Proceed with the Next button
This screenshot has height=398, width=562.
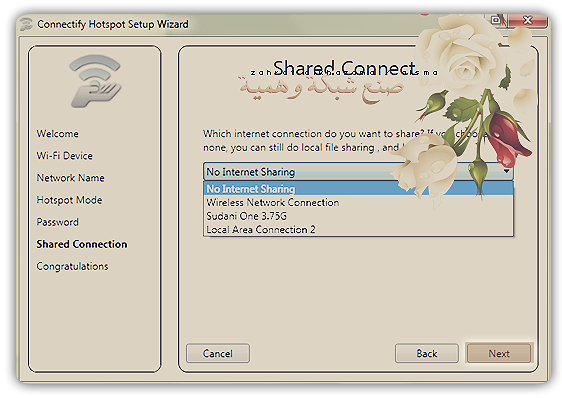[499, 354]
